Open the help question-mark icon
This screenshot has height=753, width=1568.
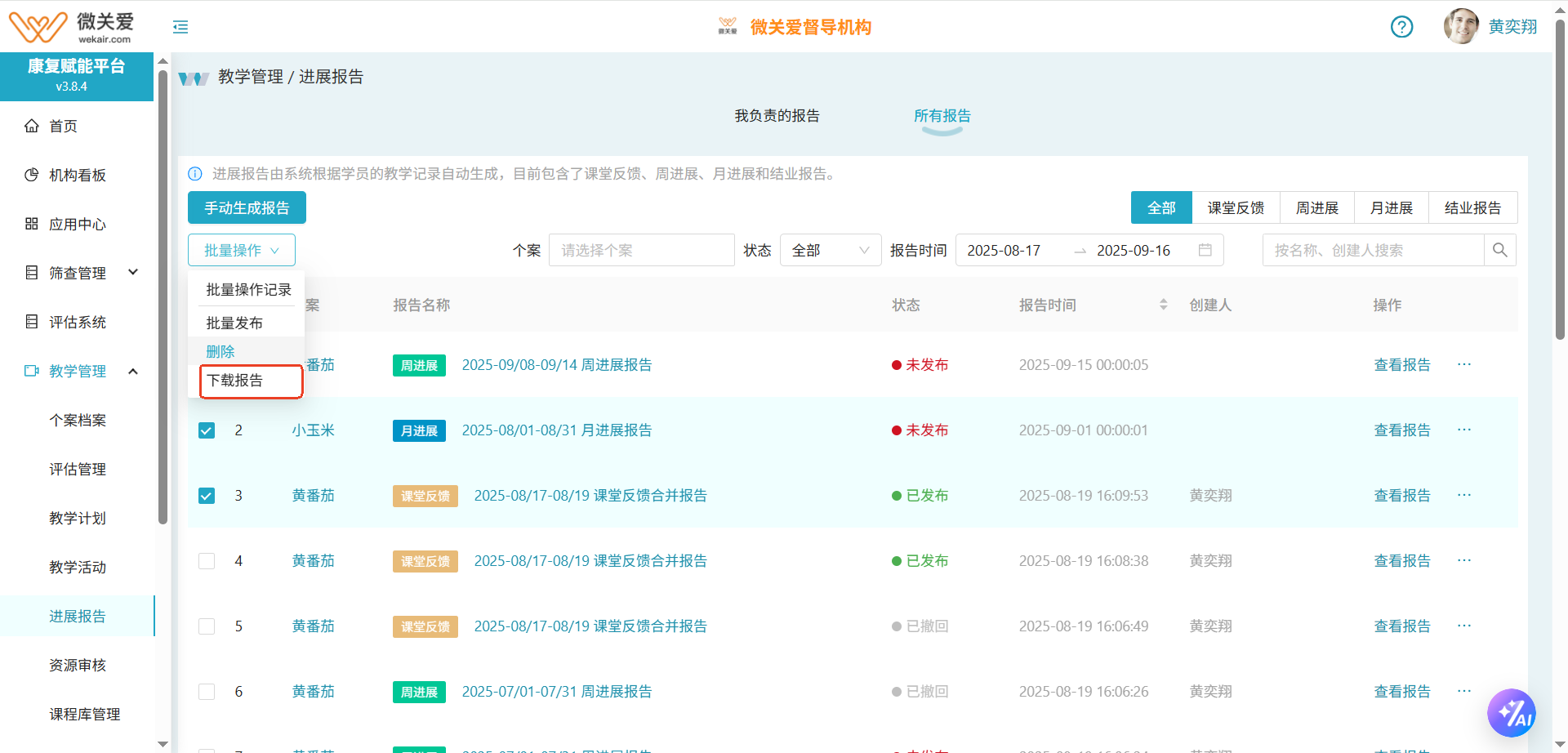[x=1402, y=27]
